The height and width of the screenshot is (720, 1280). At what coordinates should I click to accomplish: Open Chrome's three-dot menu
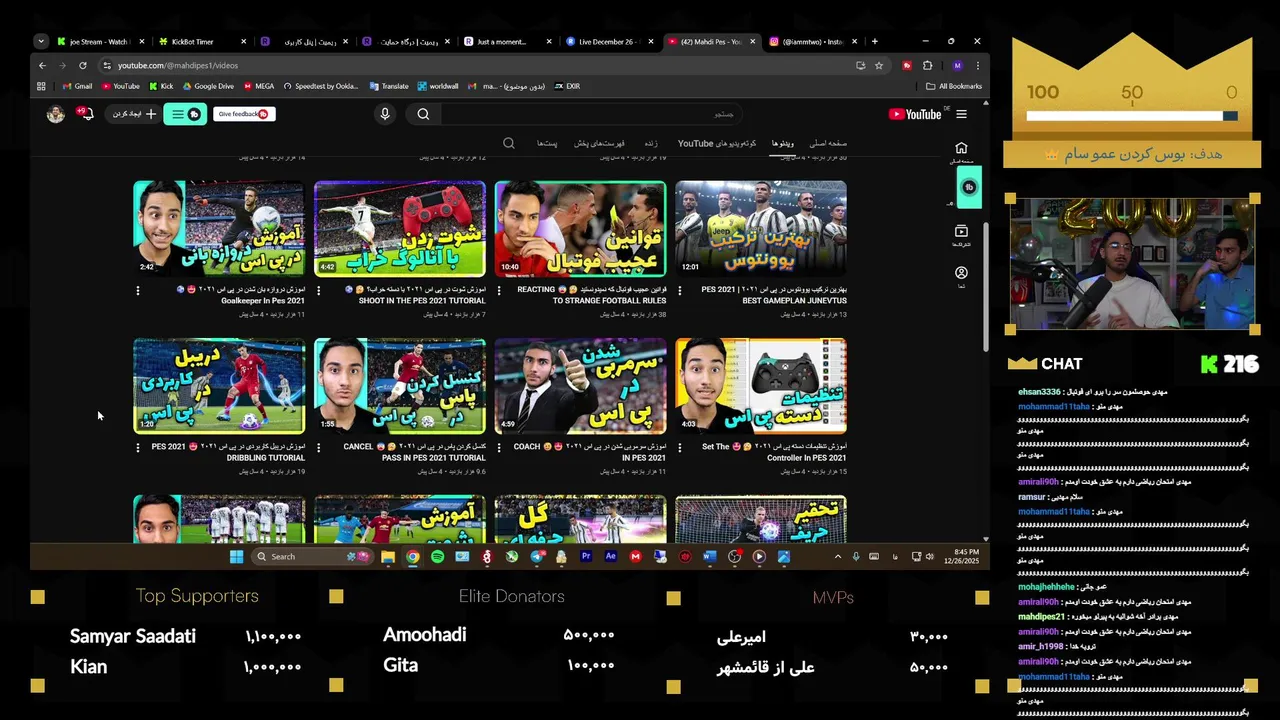click(x=977, y=65)
